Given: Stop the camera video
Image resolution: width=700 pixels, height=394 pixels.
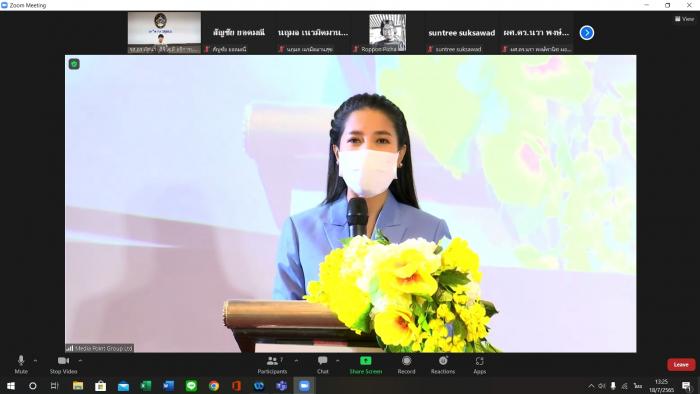Looking at the screenshot, I should 63,364.
